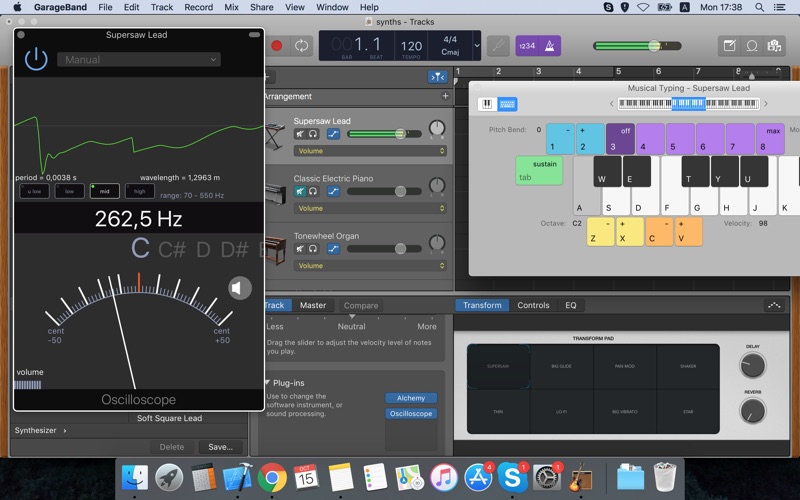Open the media browser icon
This screenshot has width=800, height=500.
774,46
